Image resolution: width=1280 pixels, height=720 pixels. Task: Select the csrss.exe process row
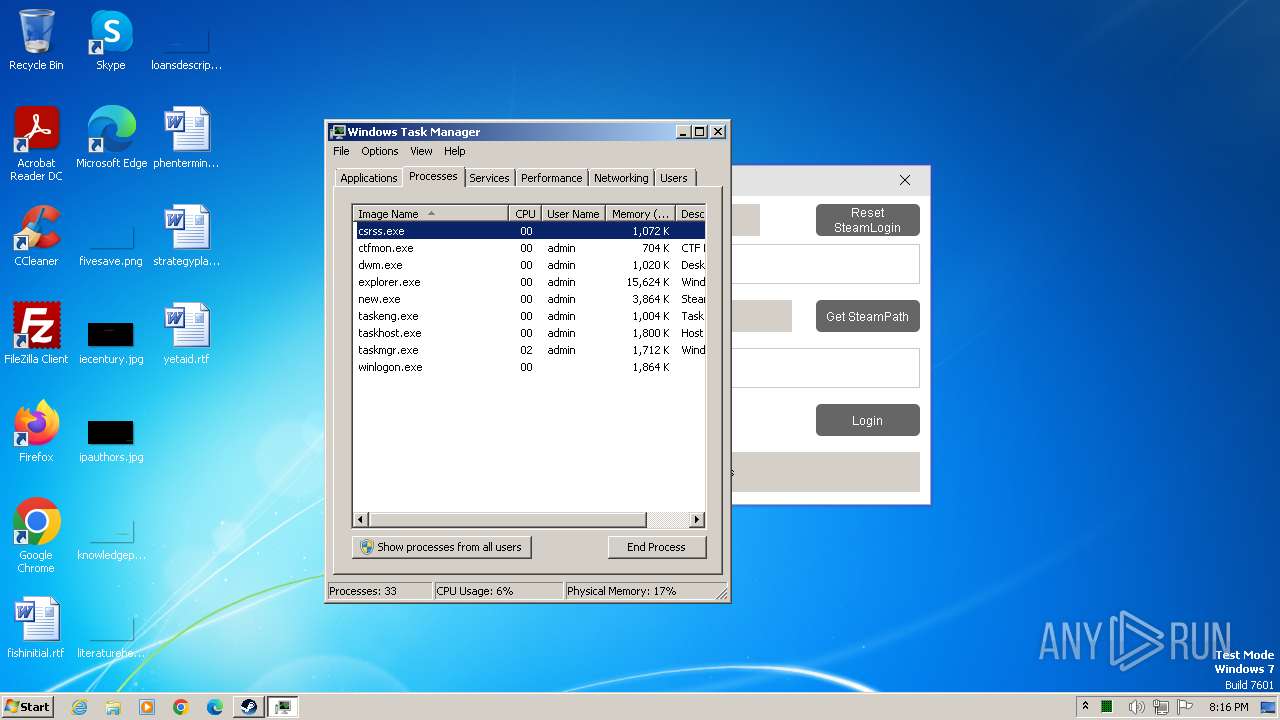tap(530, 231)
